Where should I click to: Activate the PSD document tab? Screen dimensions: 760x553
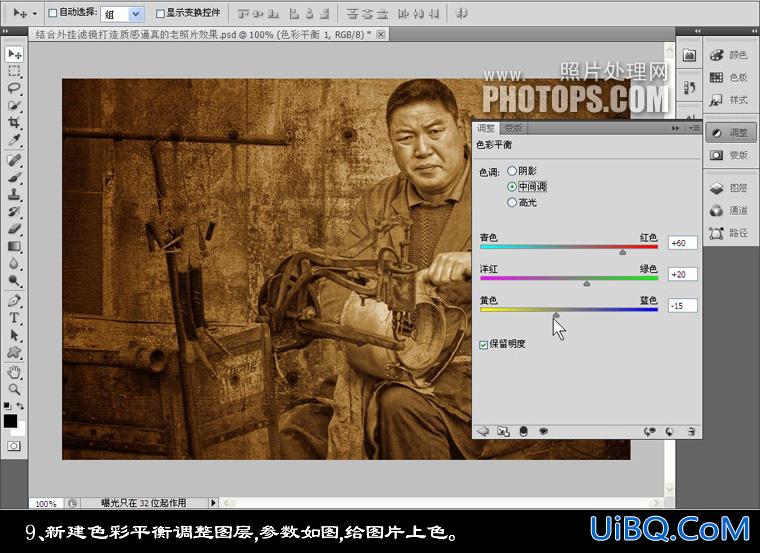point(204,34)
